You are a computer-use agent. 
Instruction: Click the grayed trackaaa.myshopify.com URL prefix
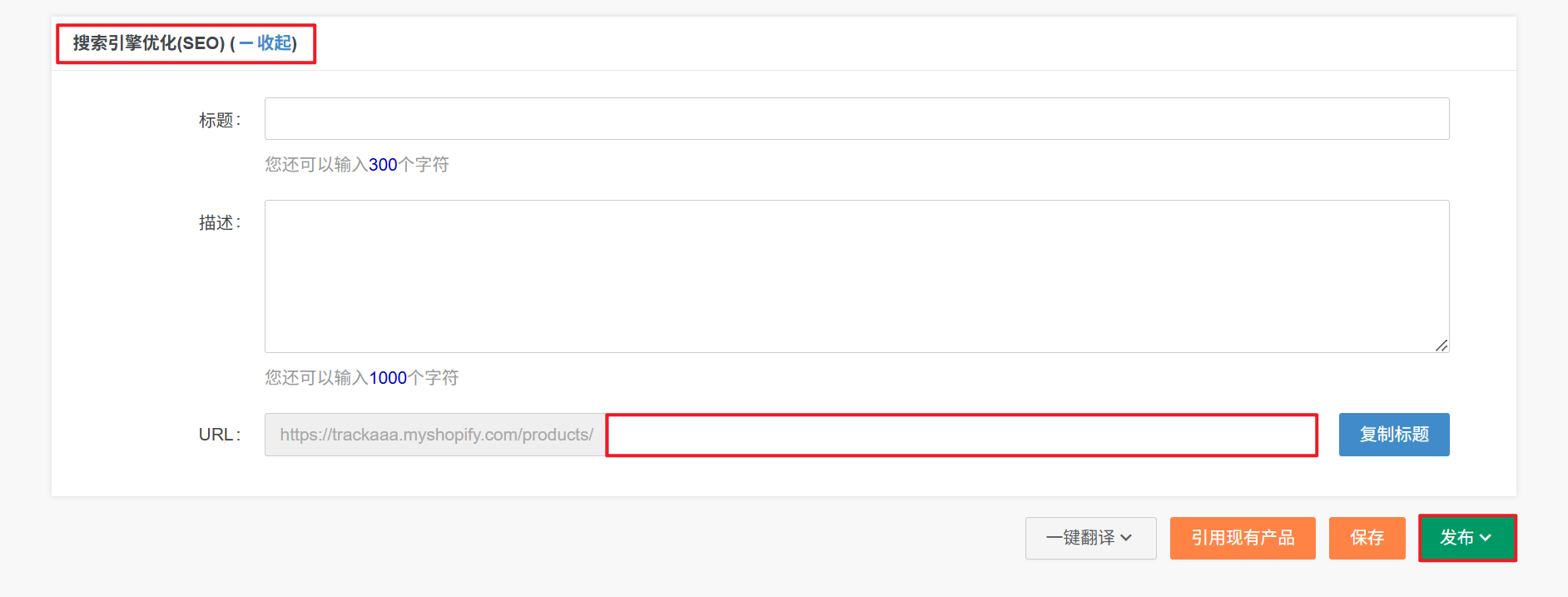click(x=435, y=435)
